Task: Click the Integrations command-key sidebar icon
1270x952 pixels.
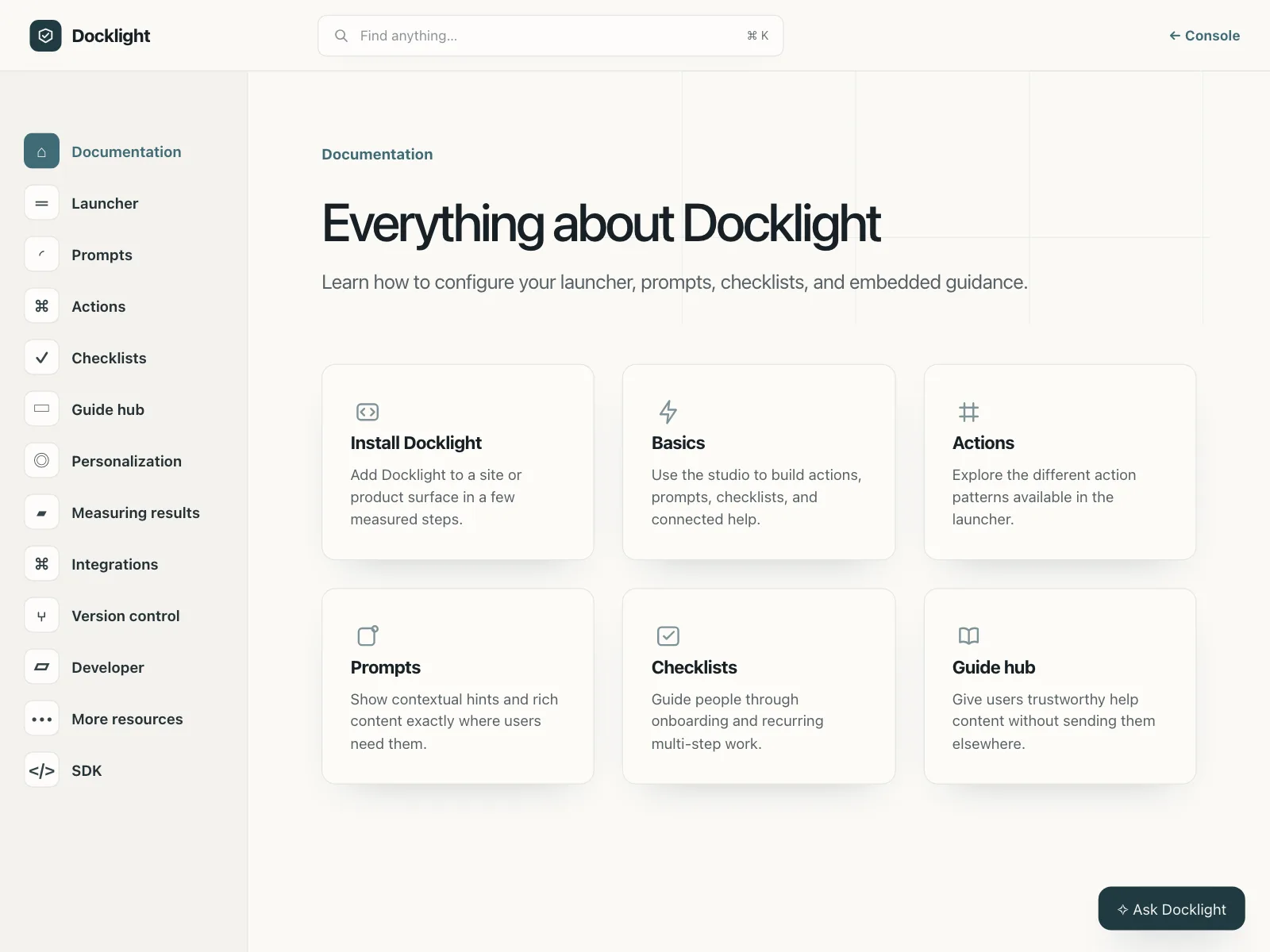Action: pos(41,564)
